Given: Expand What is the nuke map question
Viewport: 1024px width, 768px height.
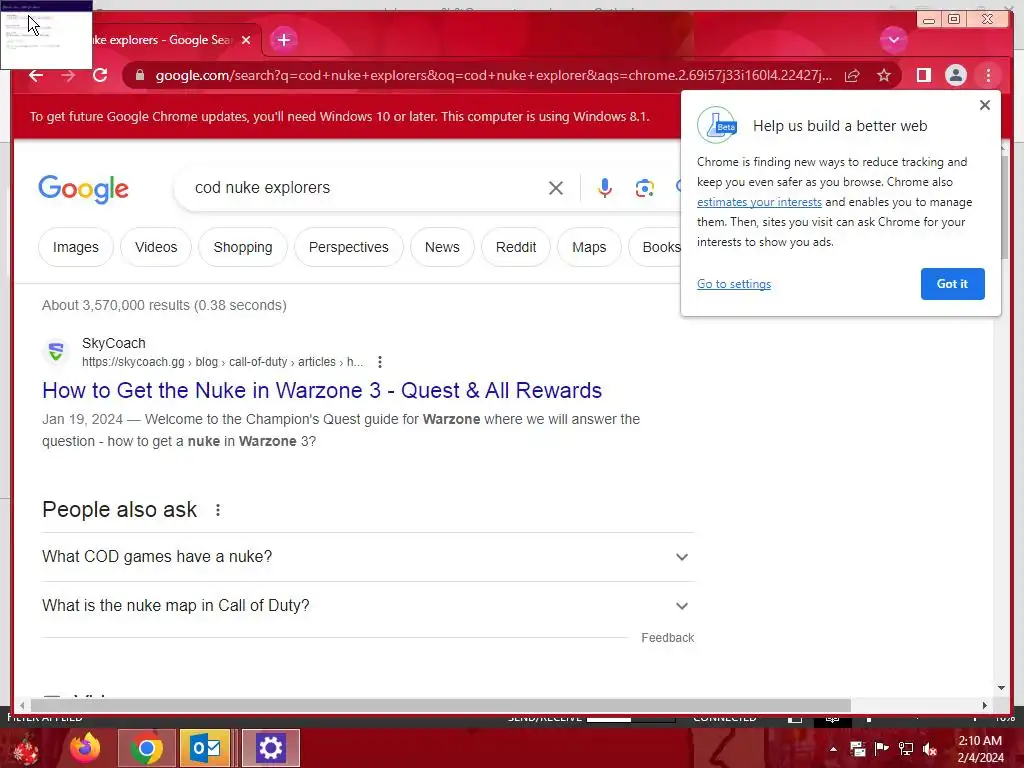Looking at the screenshot, I should point(368,606).
